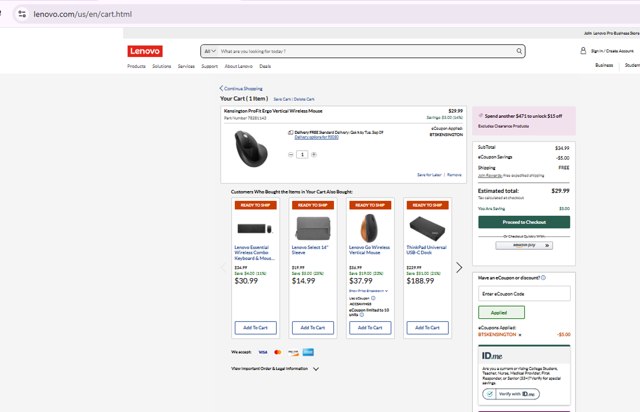The image size is (640, 412).
Task: Open the Business link in header
Action: pyautogui.click(x=604, y=65)
